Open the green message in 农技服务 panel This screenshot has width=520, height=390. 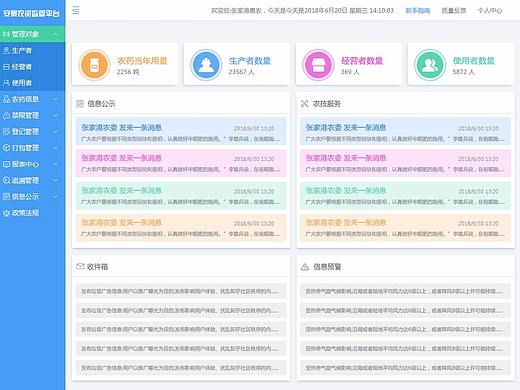click(405, 195)
